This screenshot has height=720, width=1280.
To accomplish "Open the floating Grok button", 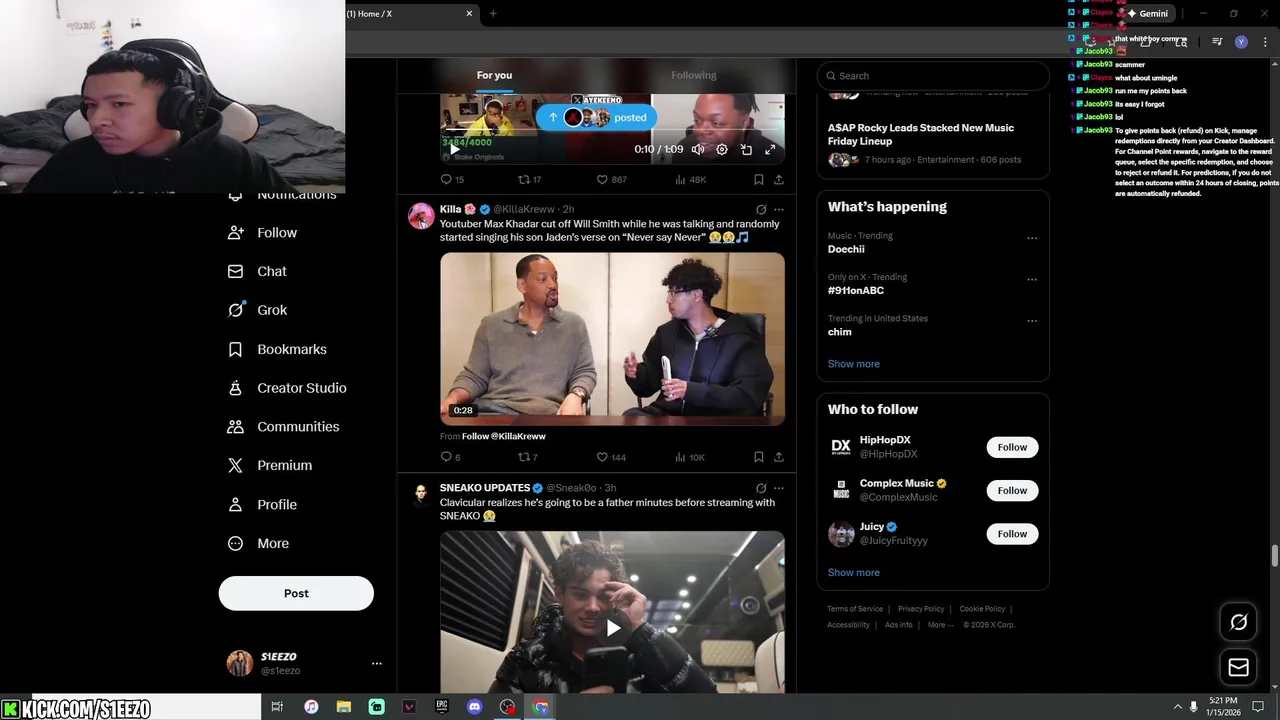I will (x=1239, y=622).
